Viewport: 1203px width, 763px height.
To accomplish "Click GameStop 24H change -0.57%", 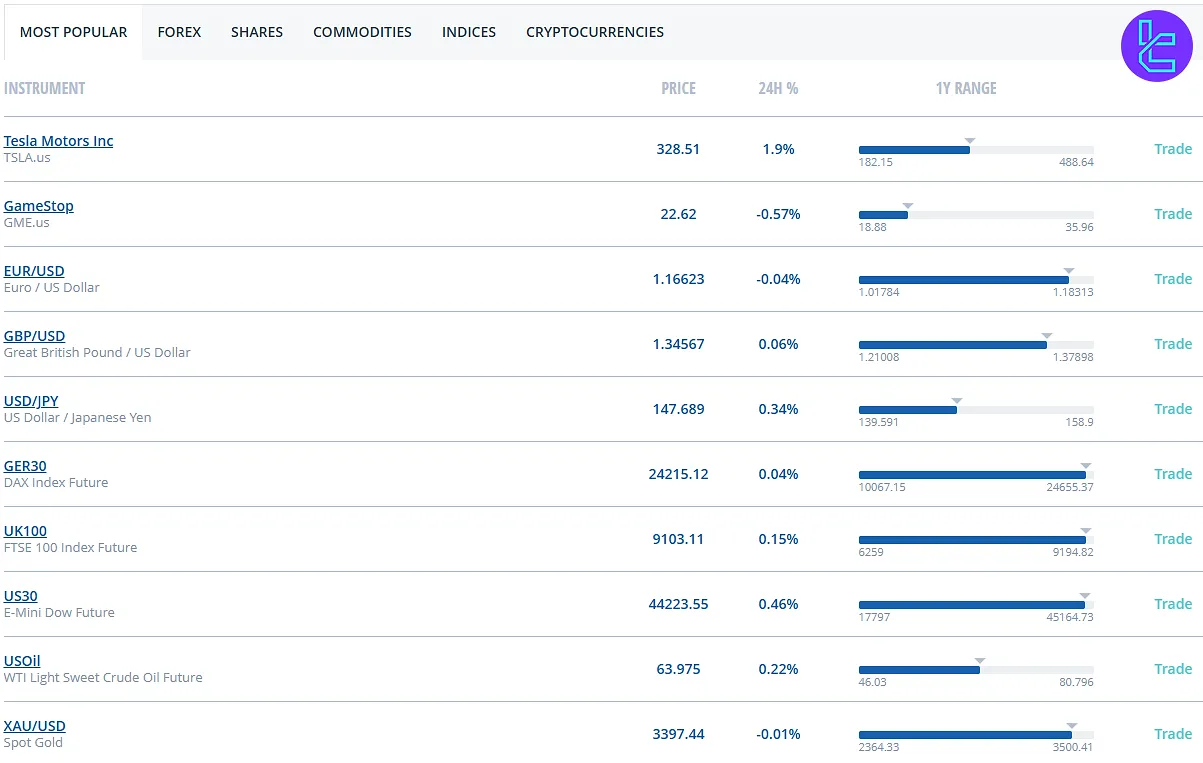I will pos(778,214).
